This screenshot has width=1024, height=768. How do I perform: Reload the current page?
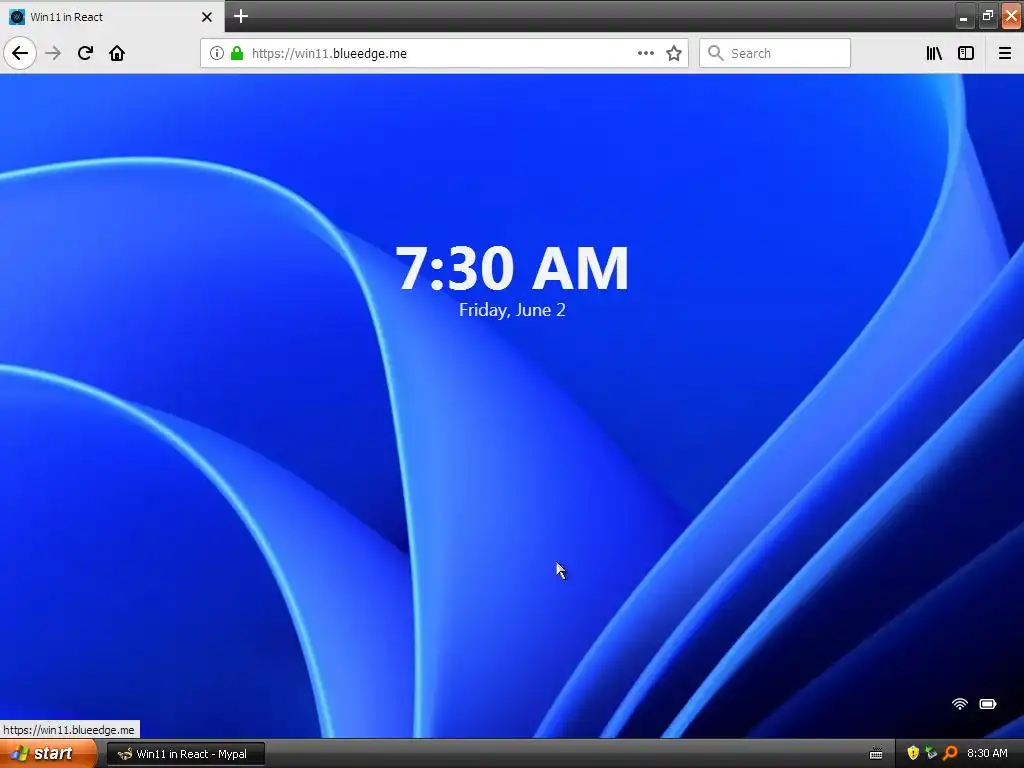click(85, 53)
